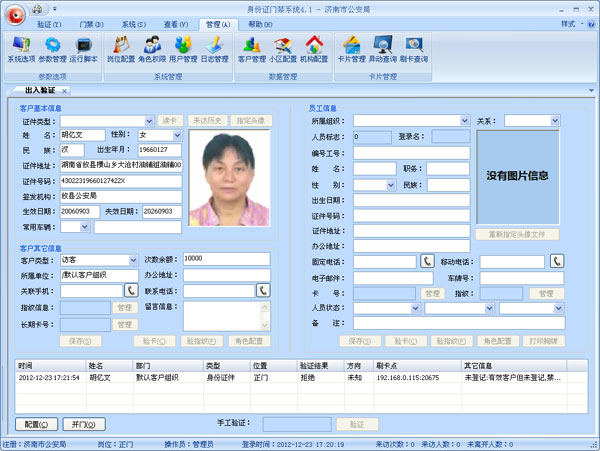Click the 没有图片信息 employee photo placeholder
The width and height of the screenshot is (600, 451).
518,177
